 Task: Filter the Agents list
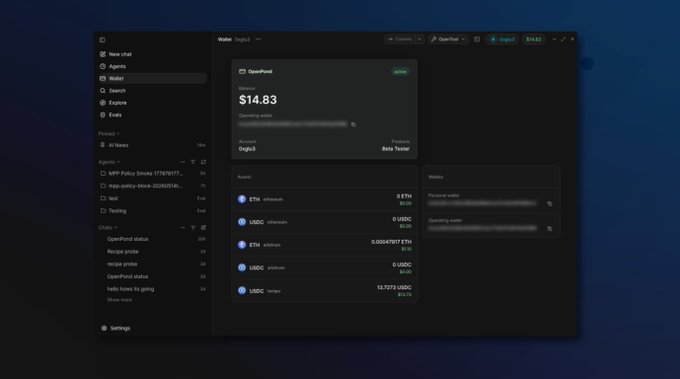tap(193, 162)
